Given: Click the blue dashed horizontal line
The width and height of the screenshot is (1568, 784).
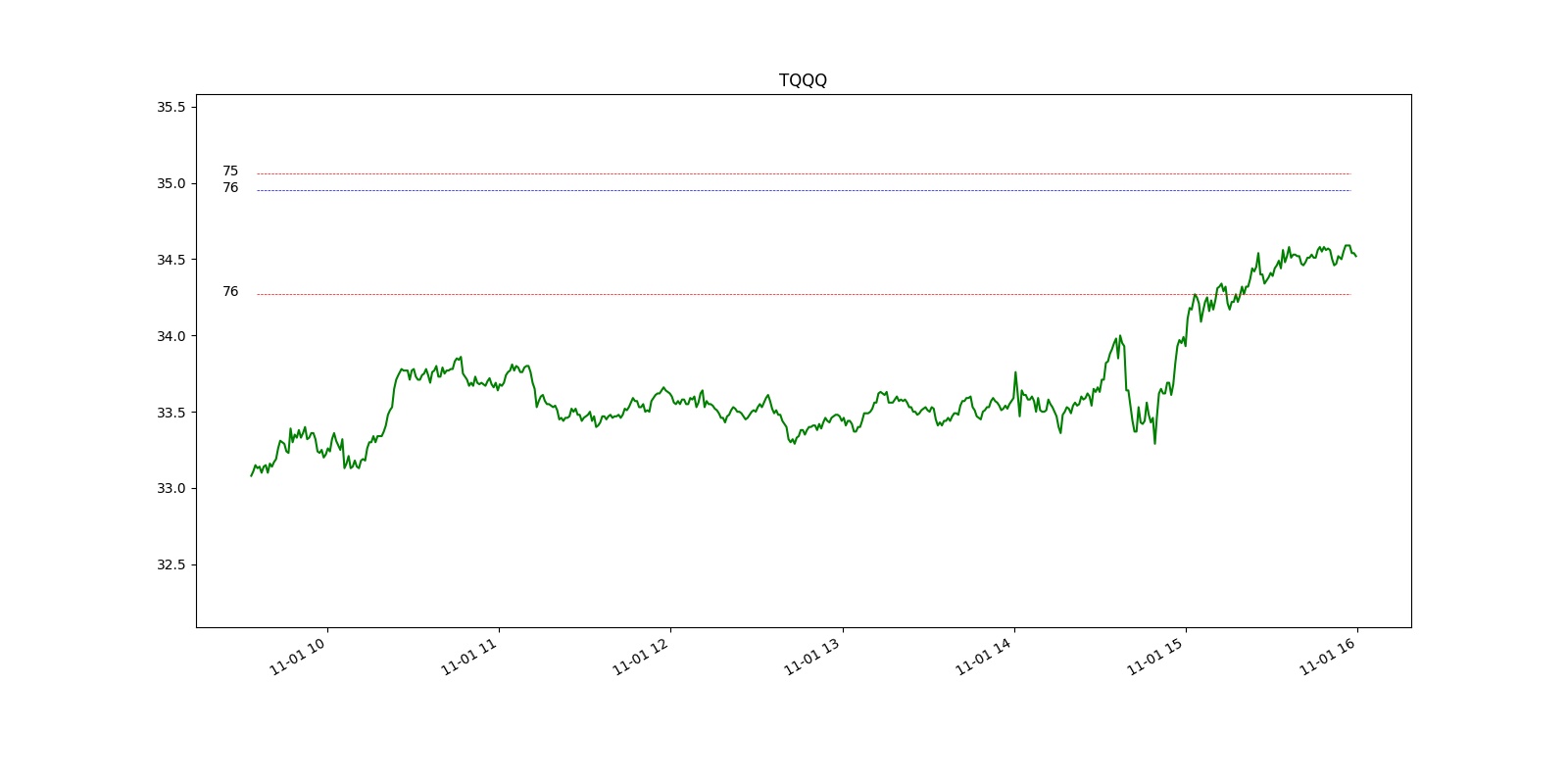Looking at the screenshot, I should click(804, 190).
